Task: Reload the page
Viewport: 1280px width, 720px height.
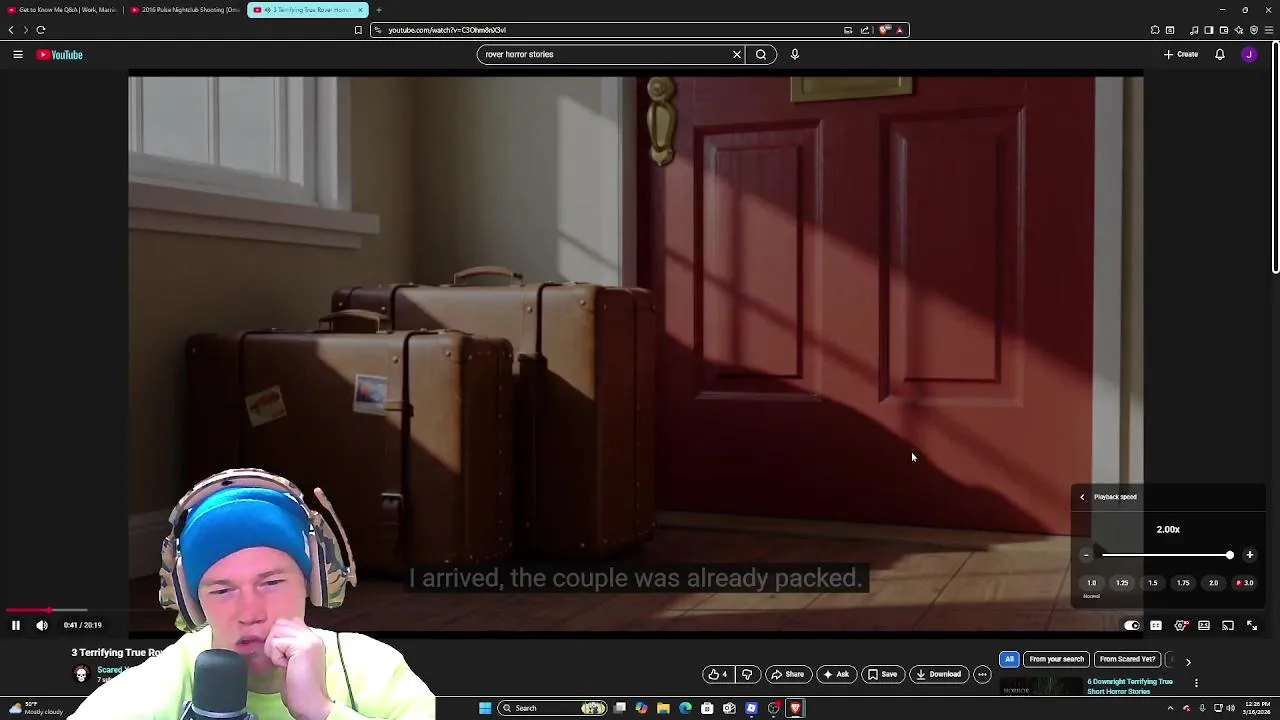Action: pyautogui.click(x=41, y=30)
